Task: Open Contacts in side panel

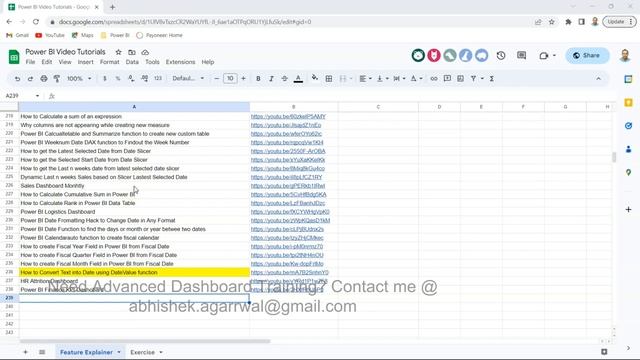Action: click(x=629, y=149)
